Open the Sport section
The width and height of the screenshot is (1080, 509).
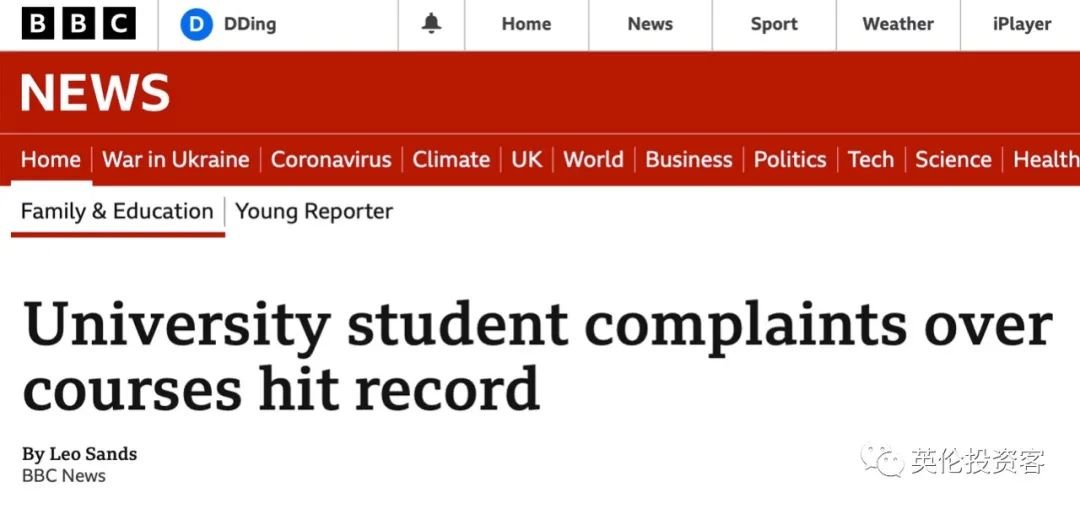click(774, 24)
